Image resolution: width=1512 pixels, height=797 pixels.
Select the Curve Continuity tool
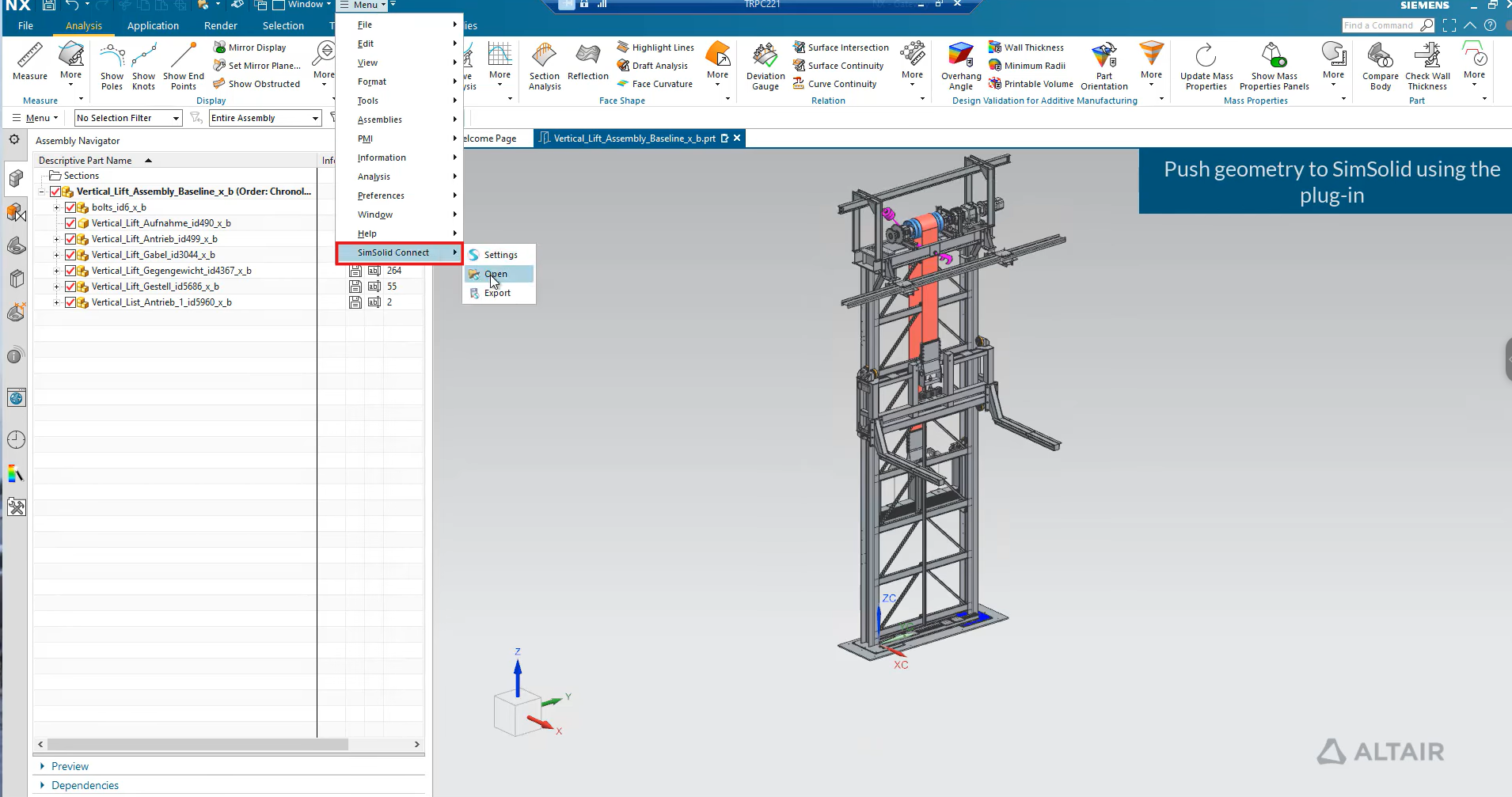[x=834, y=84]
